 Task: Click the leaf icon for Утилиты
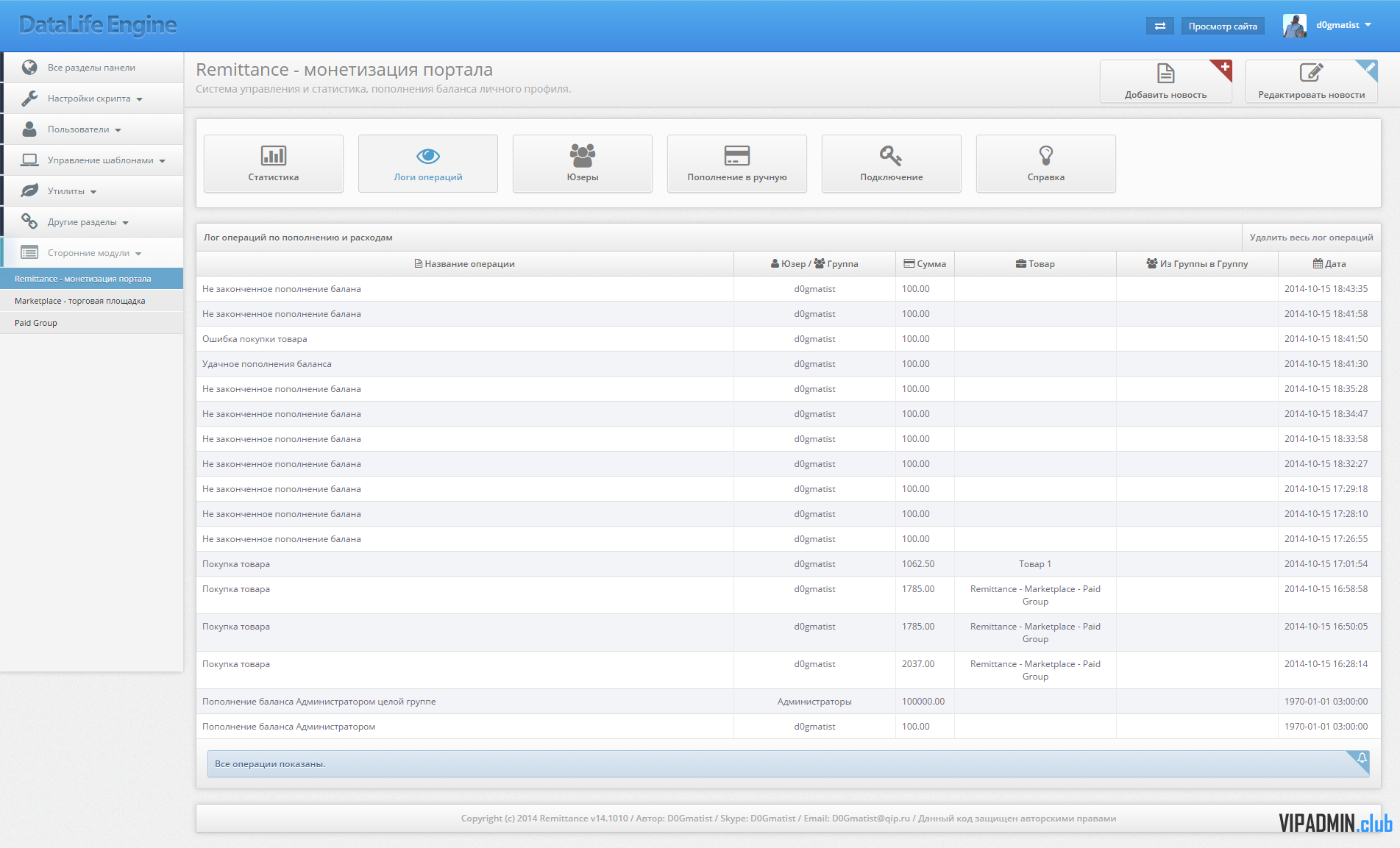29,190
